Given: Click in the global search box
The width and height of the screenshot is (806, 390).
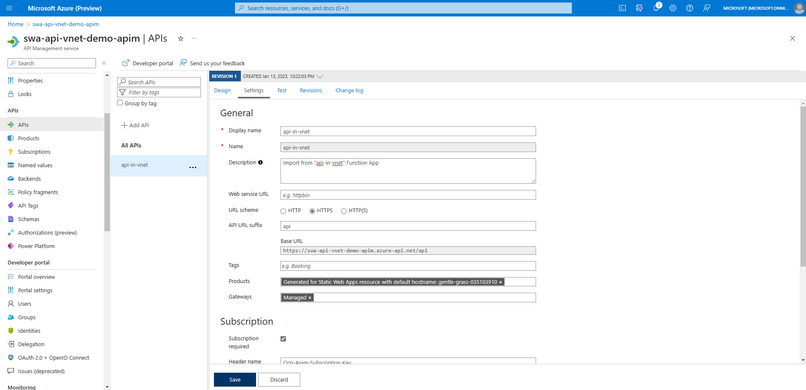Looking at the screenshot, I should pyautogui.click(x=404, y=8).
